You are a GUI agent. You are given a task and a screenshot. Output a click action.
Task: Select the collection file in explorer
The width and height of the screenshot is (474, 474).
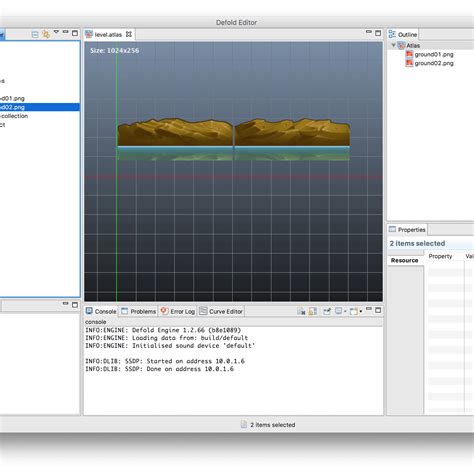(14, 116)
